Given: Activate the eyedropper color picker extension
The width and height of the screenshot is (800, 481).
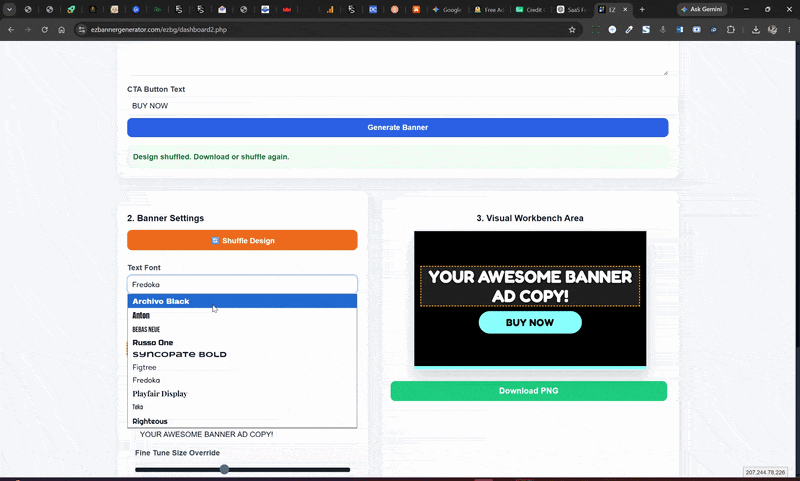Looking at the screenshot, I should [629, 30].
